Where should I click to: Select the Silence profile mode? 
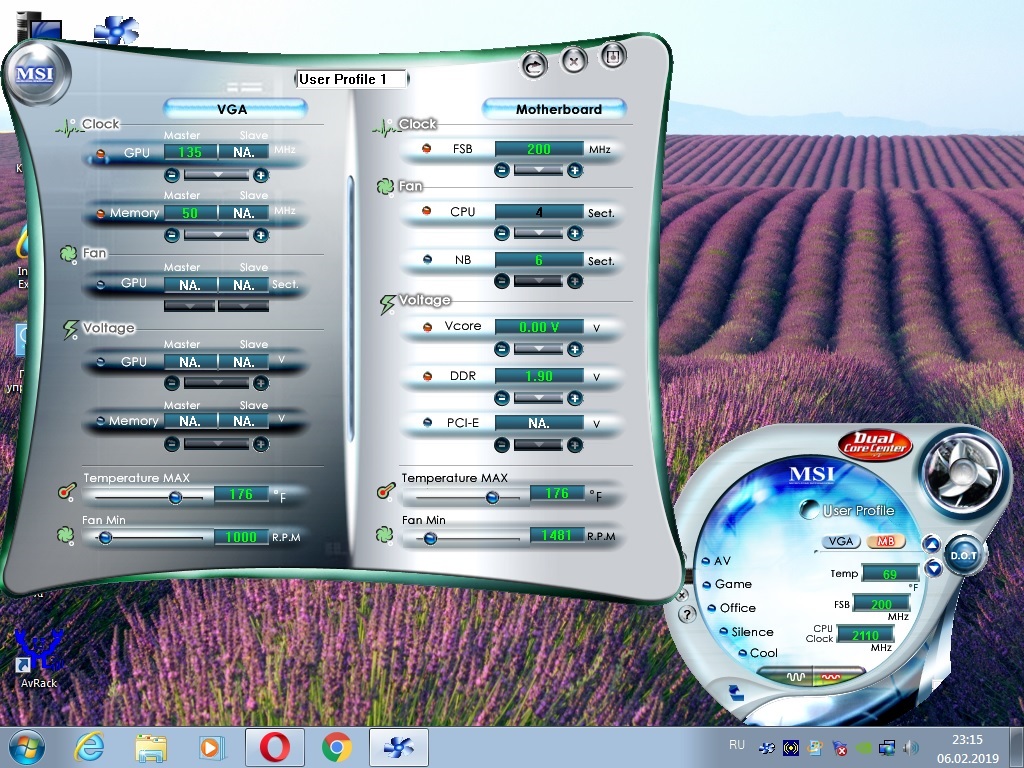pos(751,632)
